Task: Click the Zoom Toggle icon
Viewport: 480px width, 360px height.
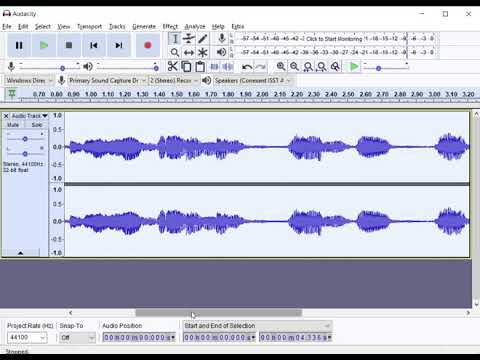Action: point(335,67)
